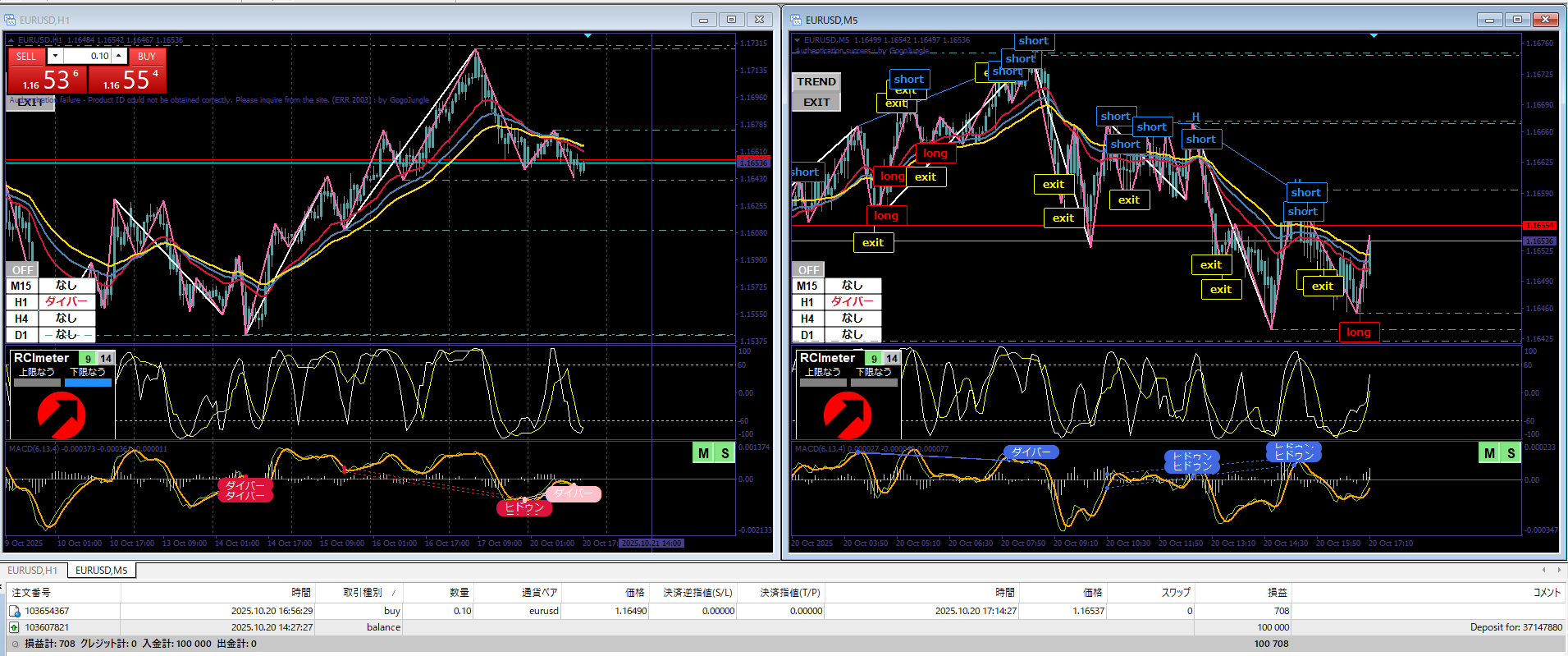Toggle the OFF switch on the M5 chart
Image resolution: width=1568 pixels, height=656 pixels.
tap(808, 270)
